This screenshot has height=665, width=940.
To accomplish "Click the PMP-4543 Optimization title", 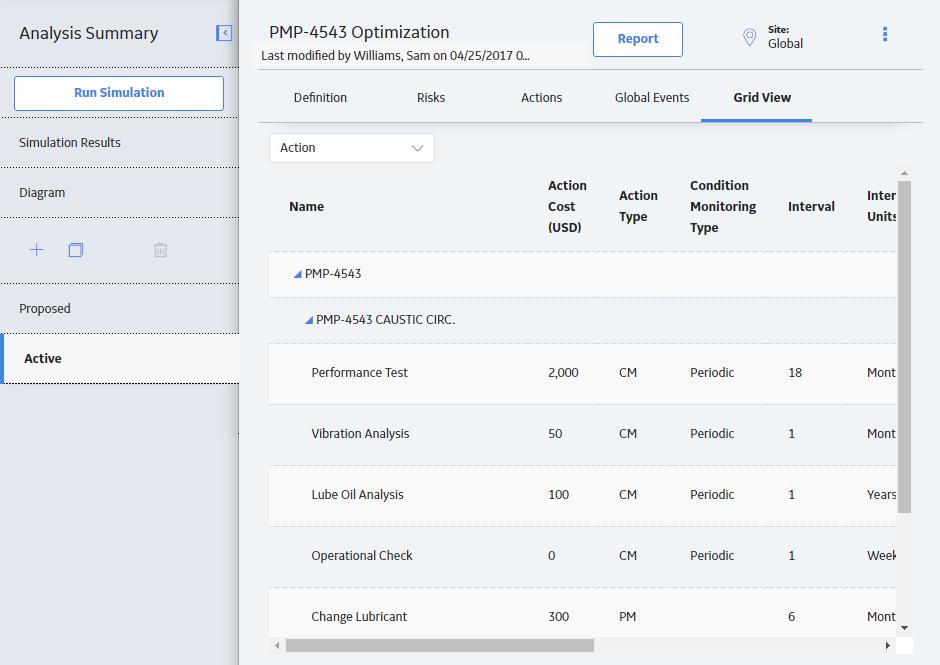I will coord(359,32).
